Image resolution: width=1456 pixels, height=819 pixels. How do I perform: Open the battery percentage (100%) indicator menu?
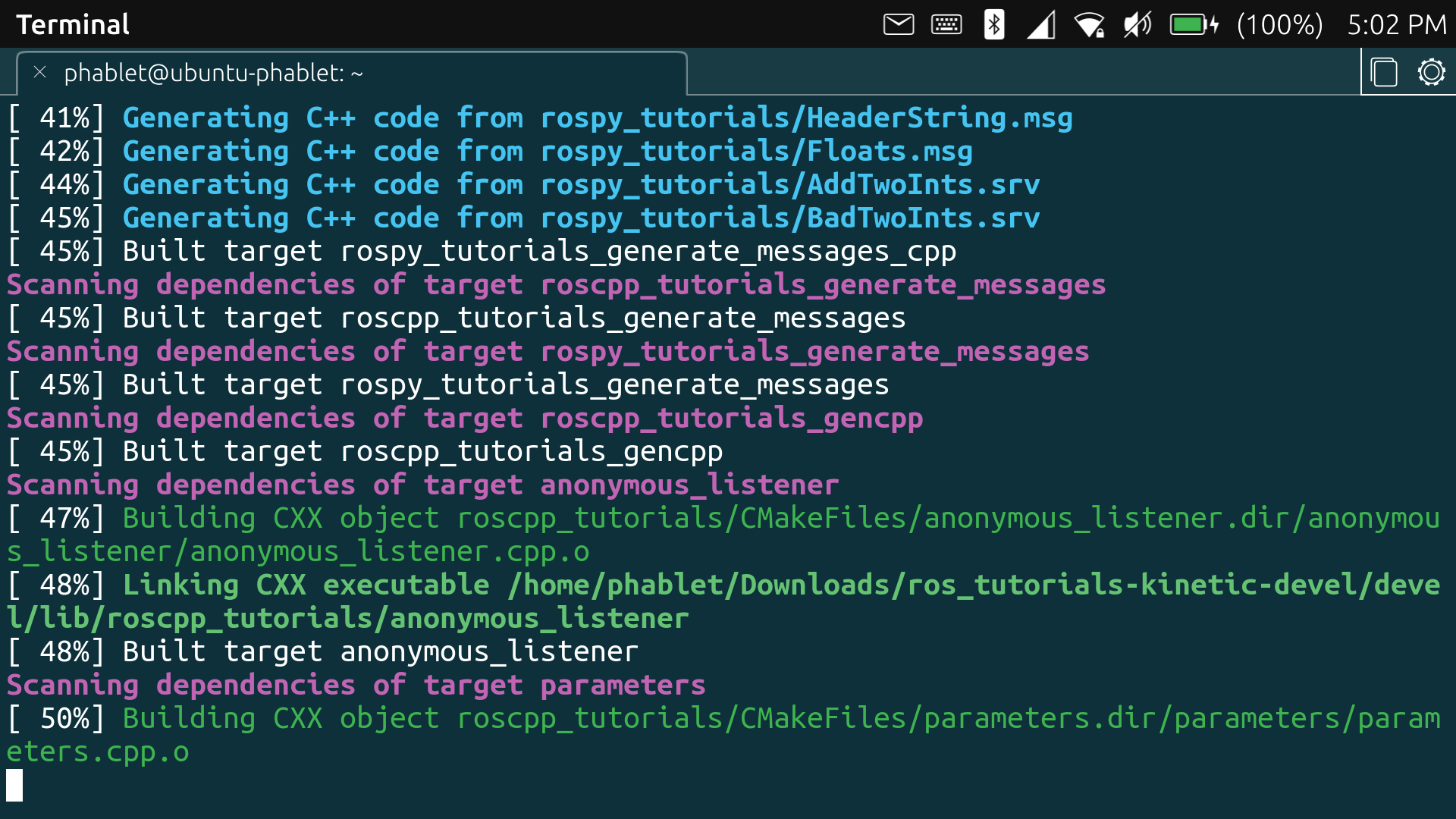click(x=1279, y=24)
